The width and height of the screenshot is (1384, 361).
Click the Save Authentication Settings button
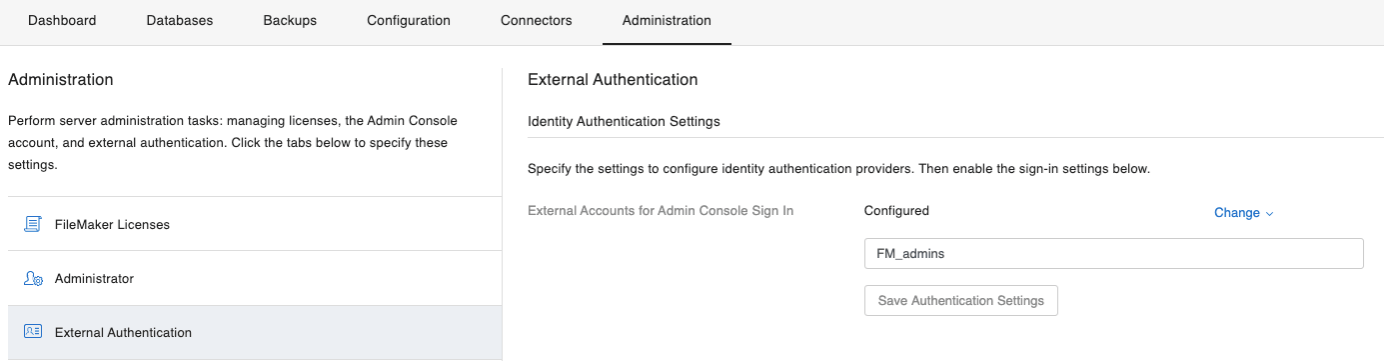point(961,301)
